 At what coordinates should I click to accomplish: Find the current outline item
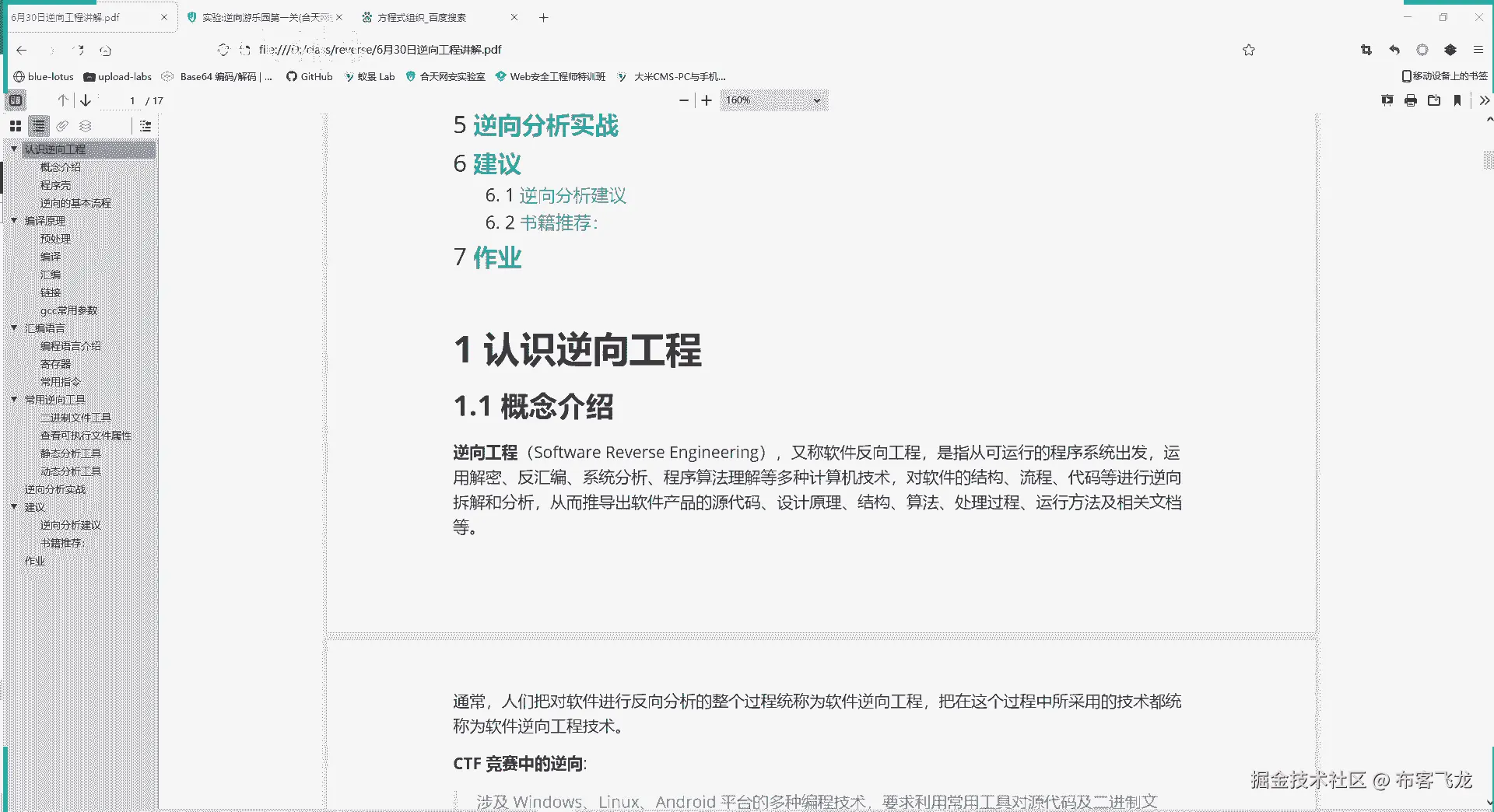click(146, 126)
